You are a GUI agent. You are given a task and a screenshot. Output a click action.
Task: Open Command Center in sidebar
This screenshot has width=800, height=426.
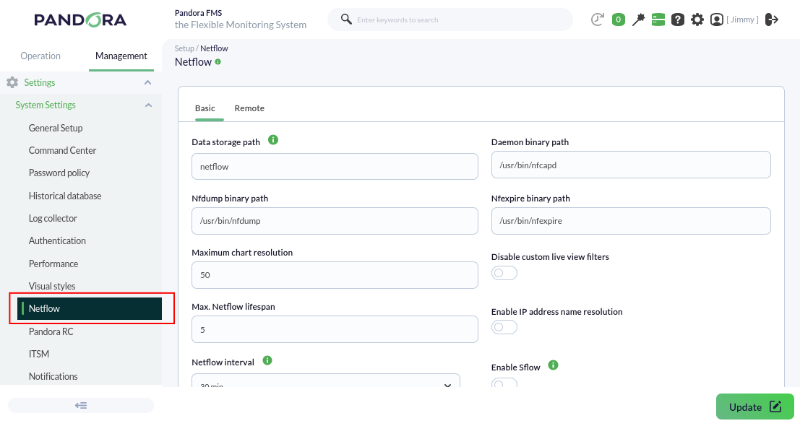coord(62,151)
